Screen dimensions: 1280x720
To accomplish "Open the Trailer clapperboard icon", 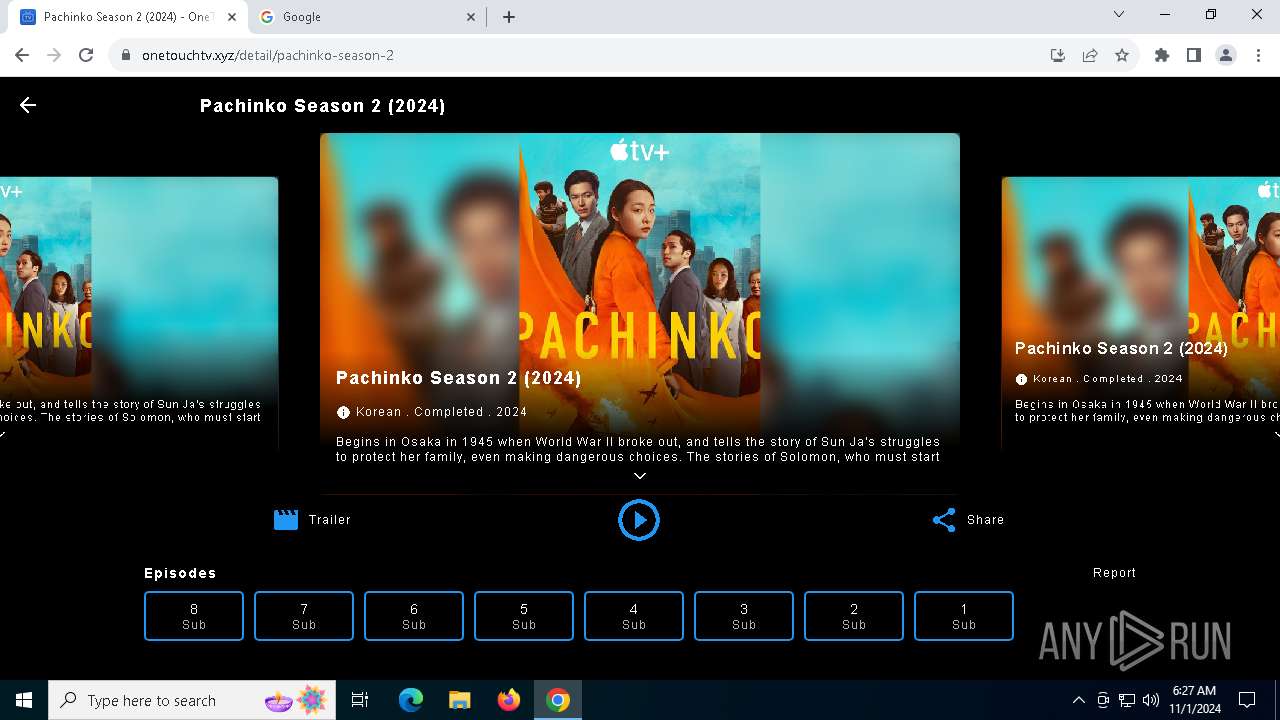I will click(286, 520).
